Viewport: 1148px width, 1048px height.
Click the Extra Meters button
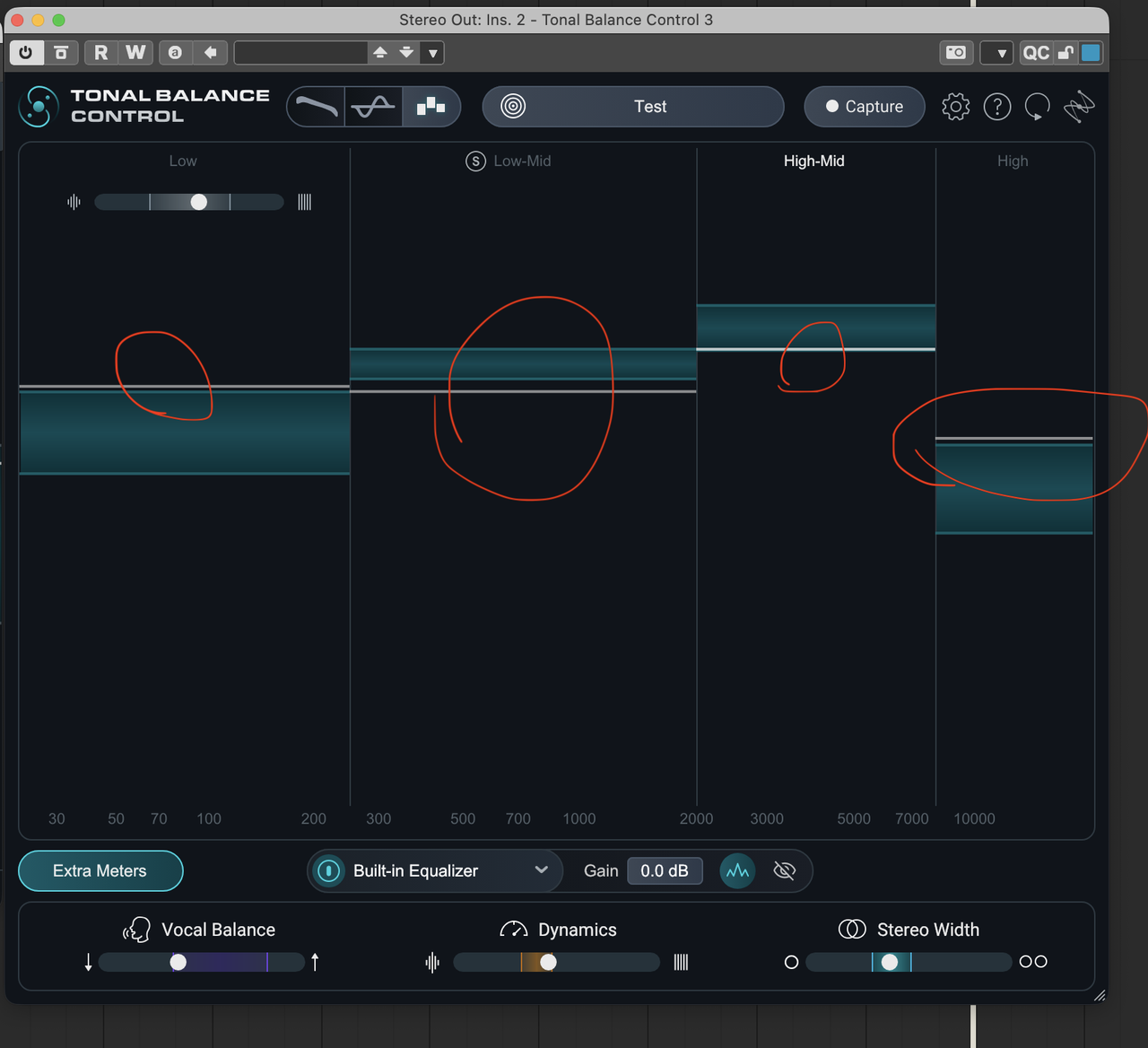(x=100, y=871)
